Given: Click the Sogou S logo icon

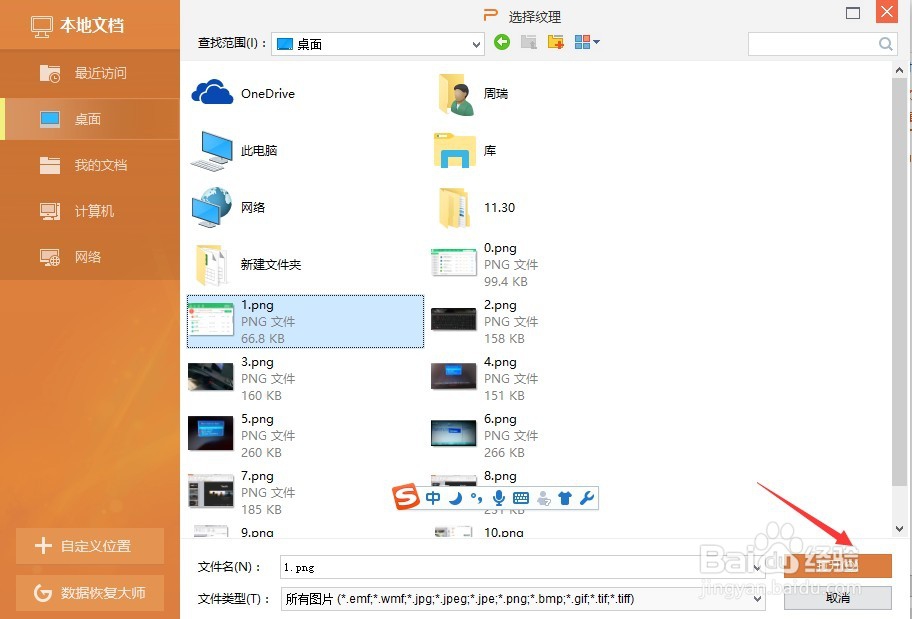Looking at the screenshot, I should [x=406, y=497].
